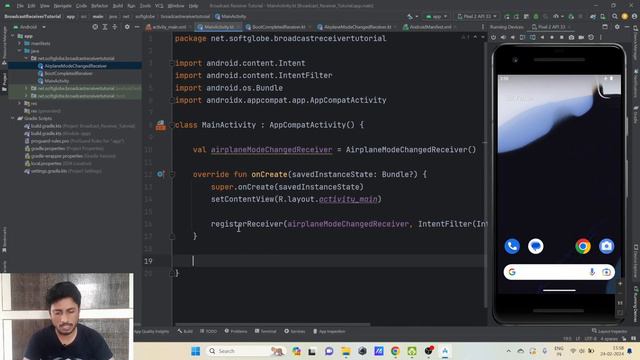Expand the manifests folder node
Viewport: 640px width, 360px height.
tap(20, 43)
